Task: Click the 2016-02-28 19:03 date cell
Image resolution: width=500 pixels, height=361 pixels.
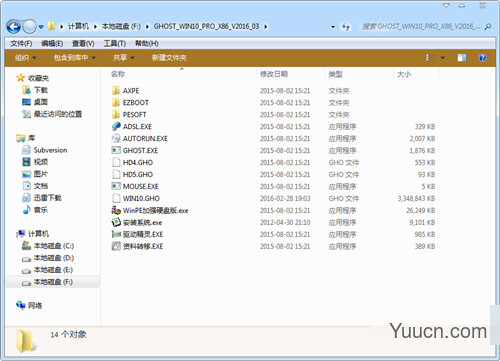Action: pyautogui.click(x=285, y=198)
